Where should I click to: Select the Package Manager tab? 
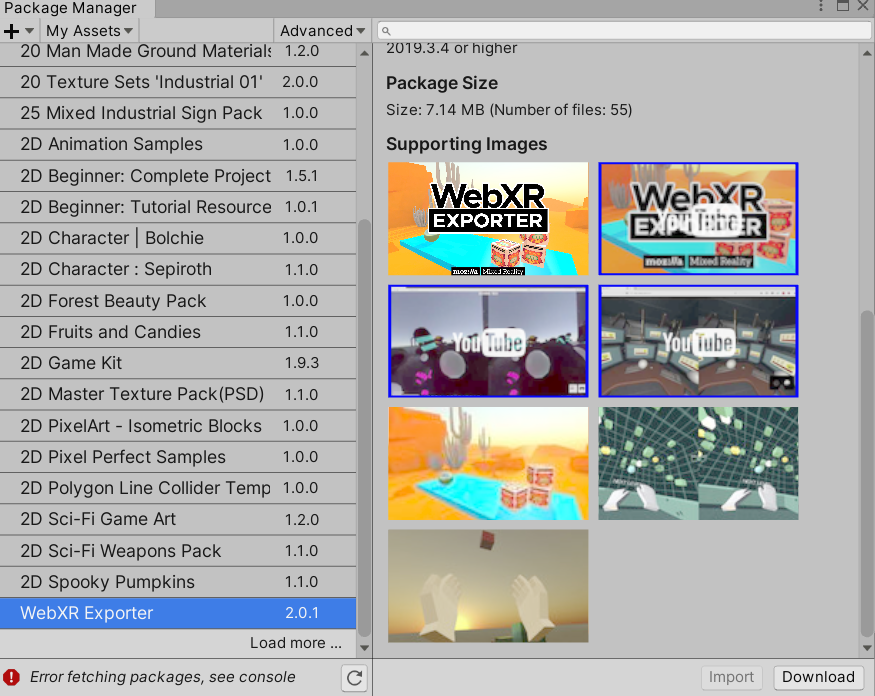77,8
